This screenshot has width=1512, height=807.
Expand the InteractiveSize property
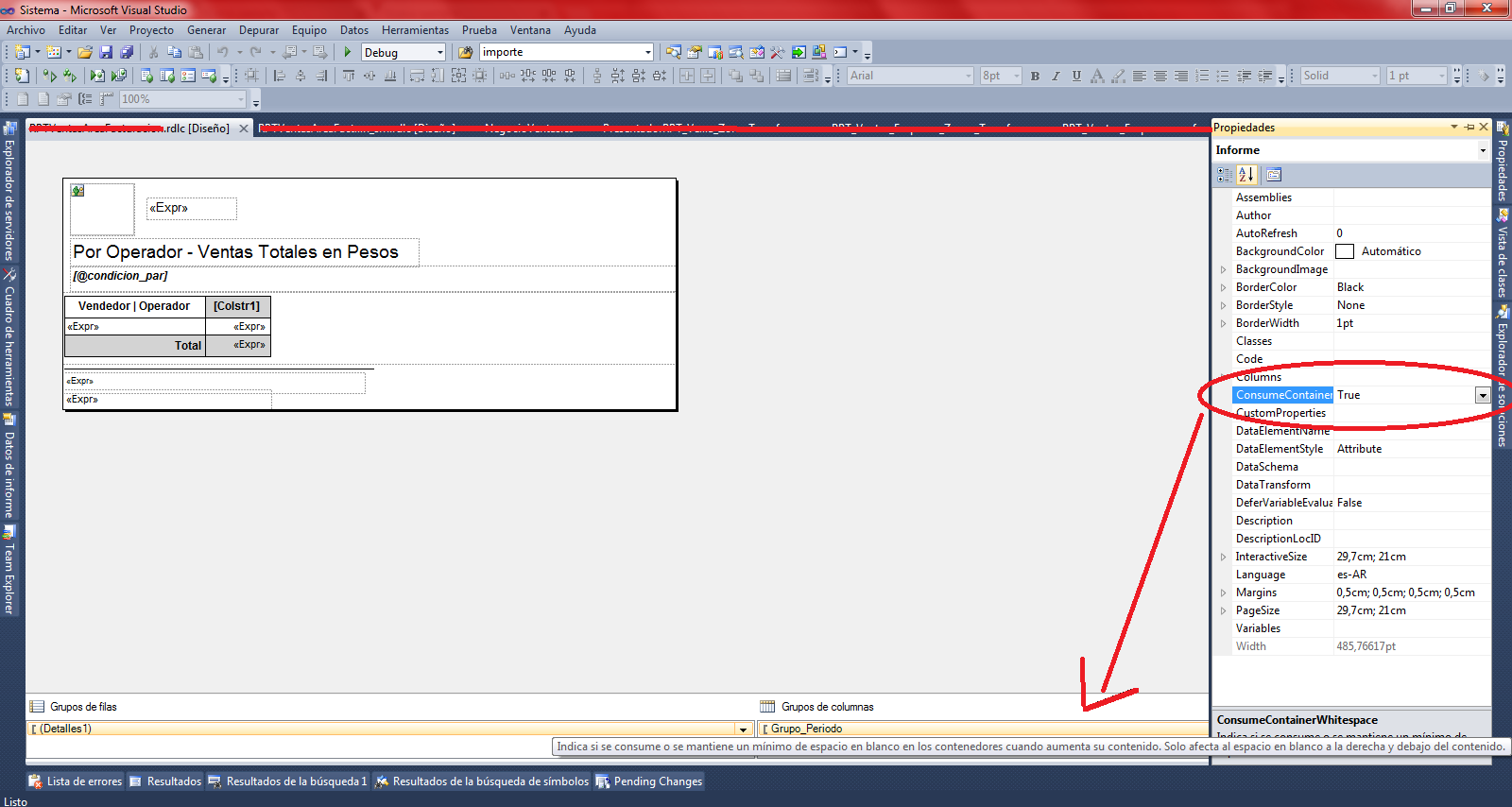click(1224, 557)
